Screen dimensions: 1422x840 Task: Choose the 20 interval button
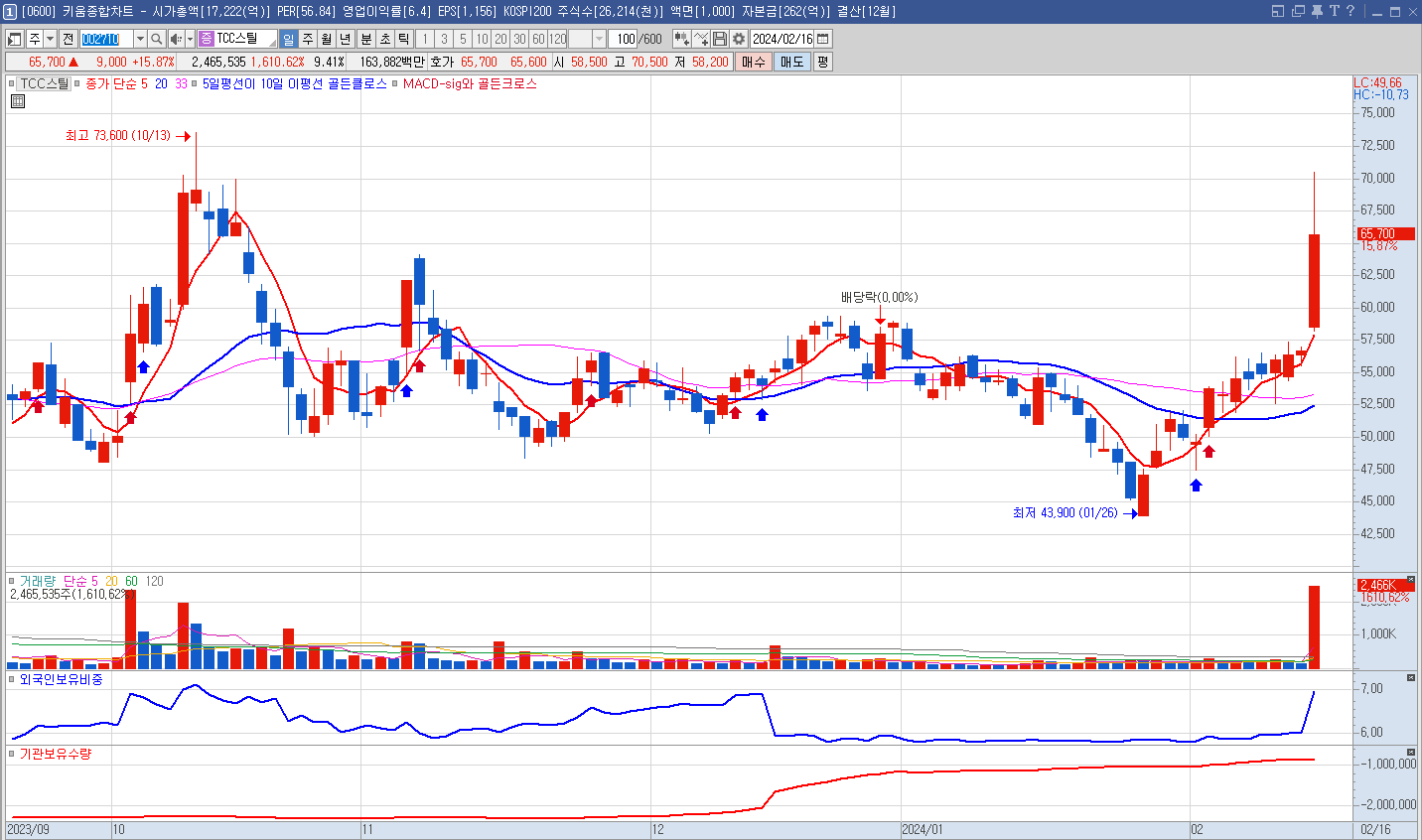click(x=500, y=39)
